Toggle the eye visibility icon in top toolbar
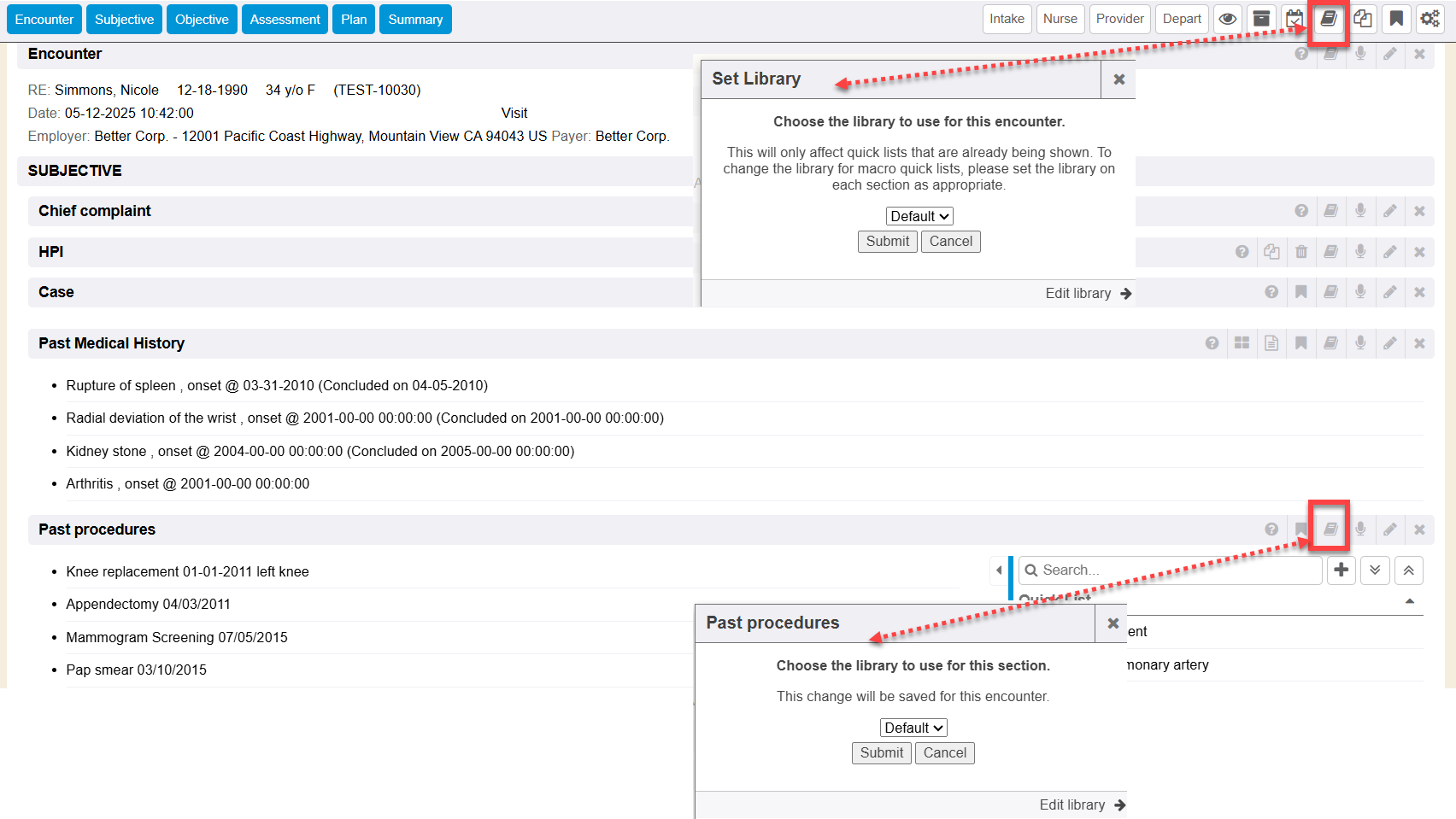 pos(1228,19)
